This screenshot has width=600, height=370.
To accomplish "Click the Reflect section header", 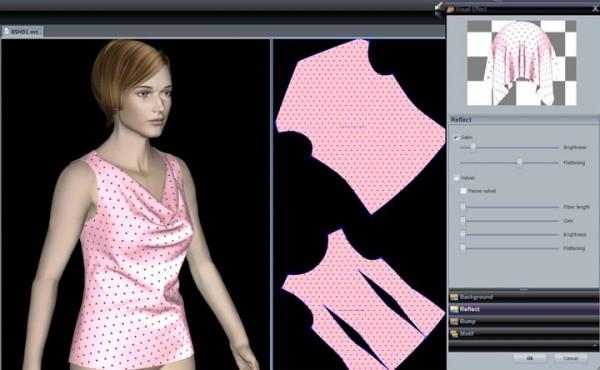I will pos(523,120).
